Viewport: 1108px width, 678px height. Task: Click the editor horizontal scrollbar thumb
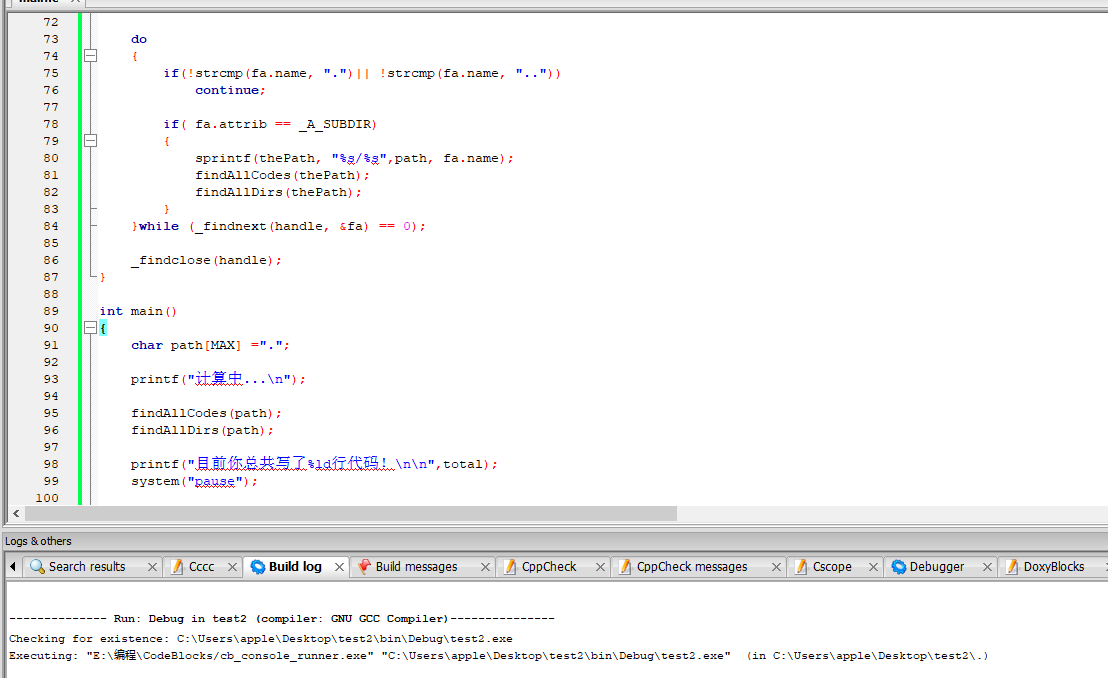pyautogui.click(x=351, y=513)
